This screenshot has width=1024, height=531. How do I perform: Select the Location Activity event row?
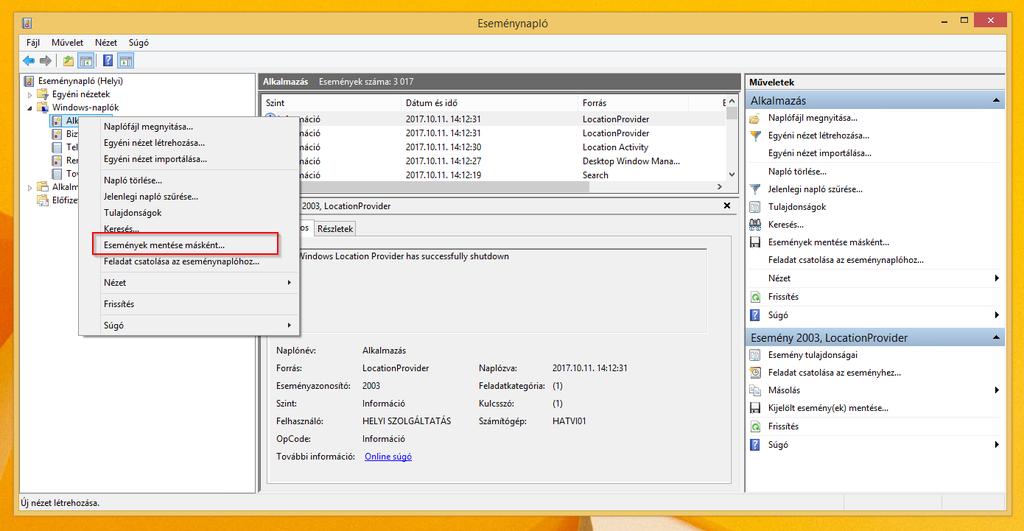pyautogui.click(x=494, y=148)
